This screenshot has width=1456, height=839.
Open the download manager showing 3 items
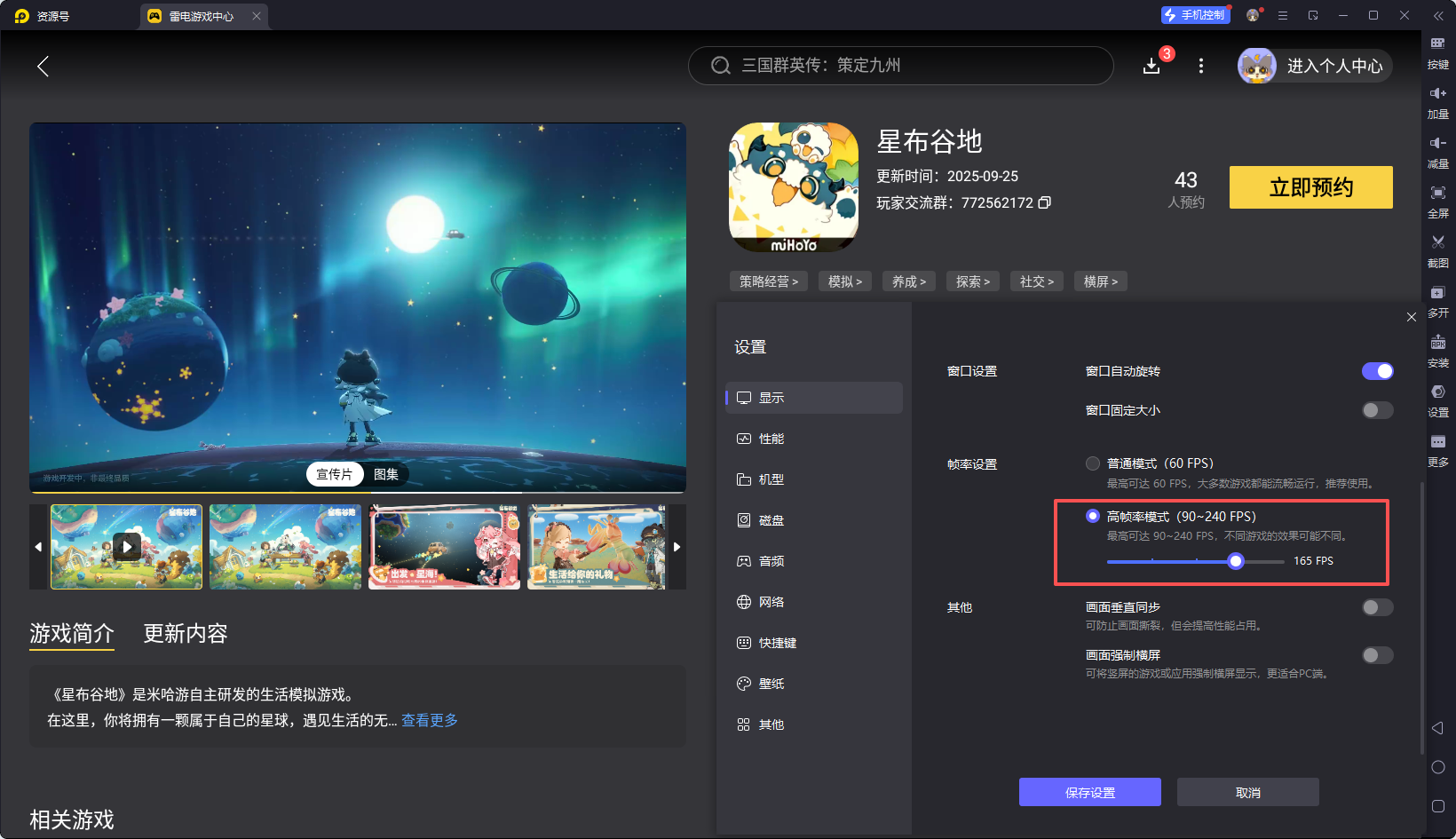[x=1151, y=65]
